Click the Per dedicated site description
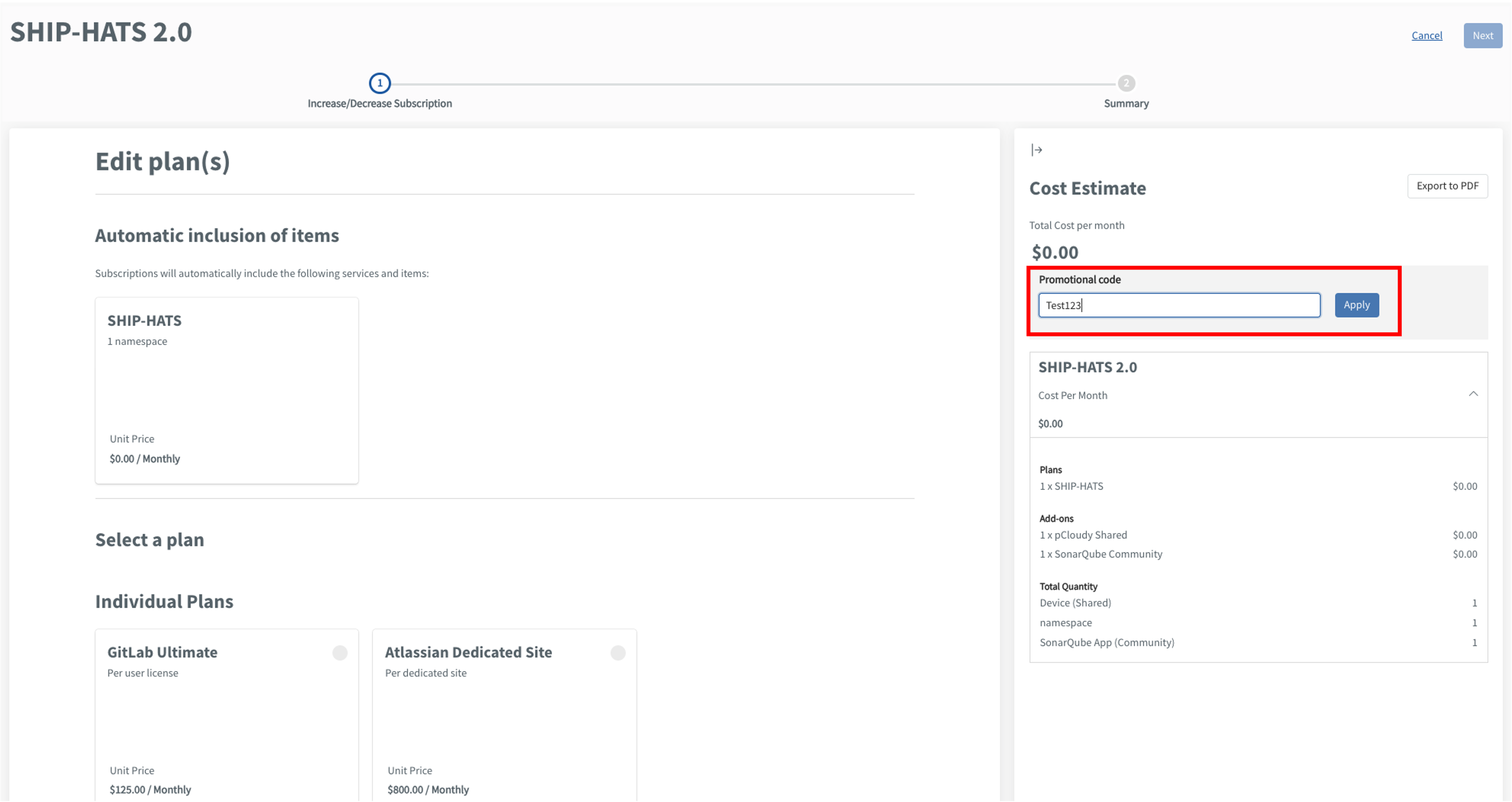The height and width of the screenshot is (802, 1512). tap(426, 673)
